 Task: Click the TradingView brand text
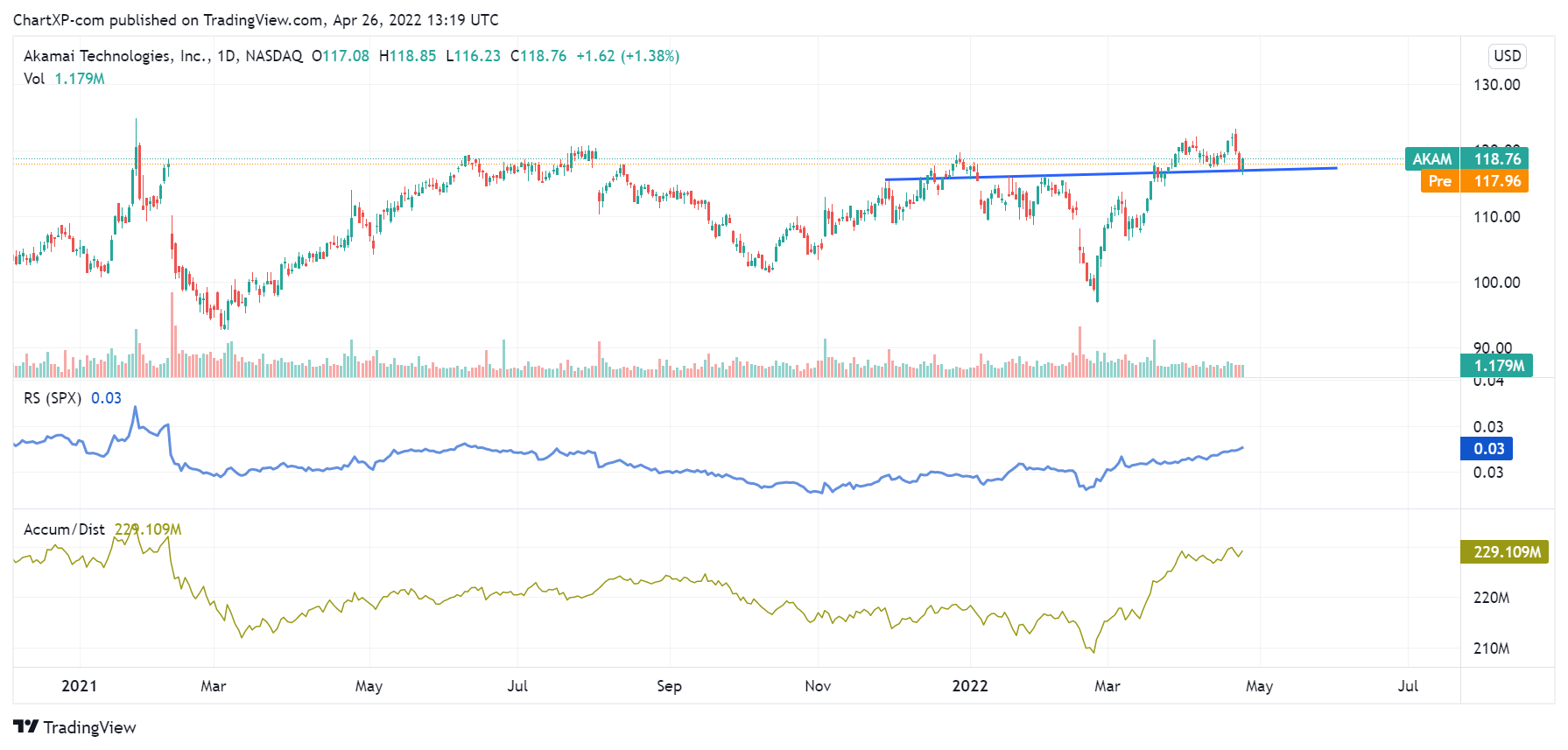click(89, 727)
